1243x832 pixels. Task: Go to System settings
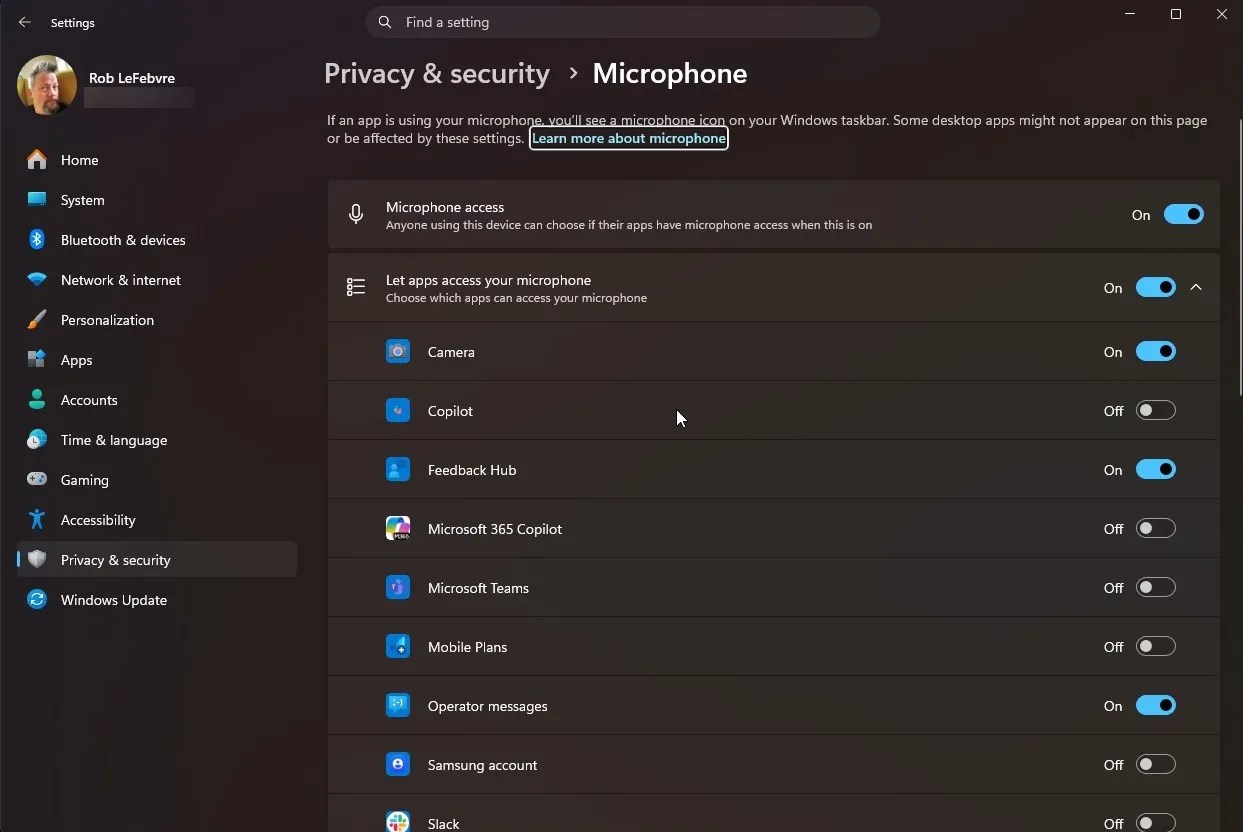[x=157, y=200]
